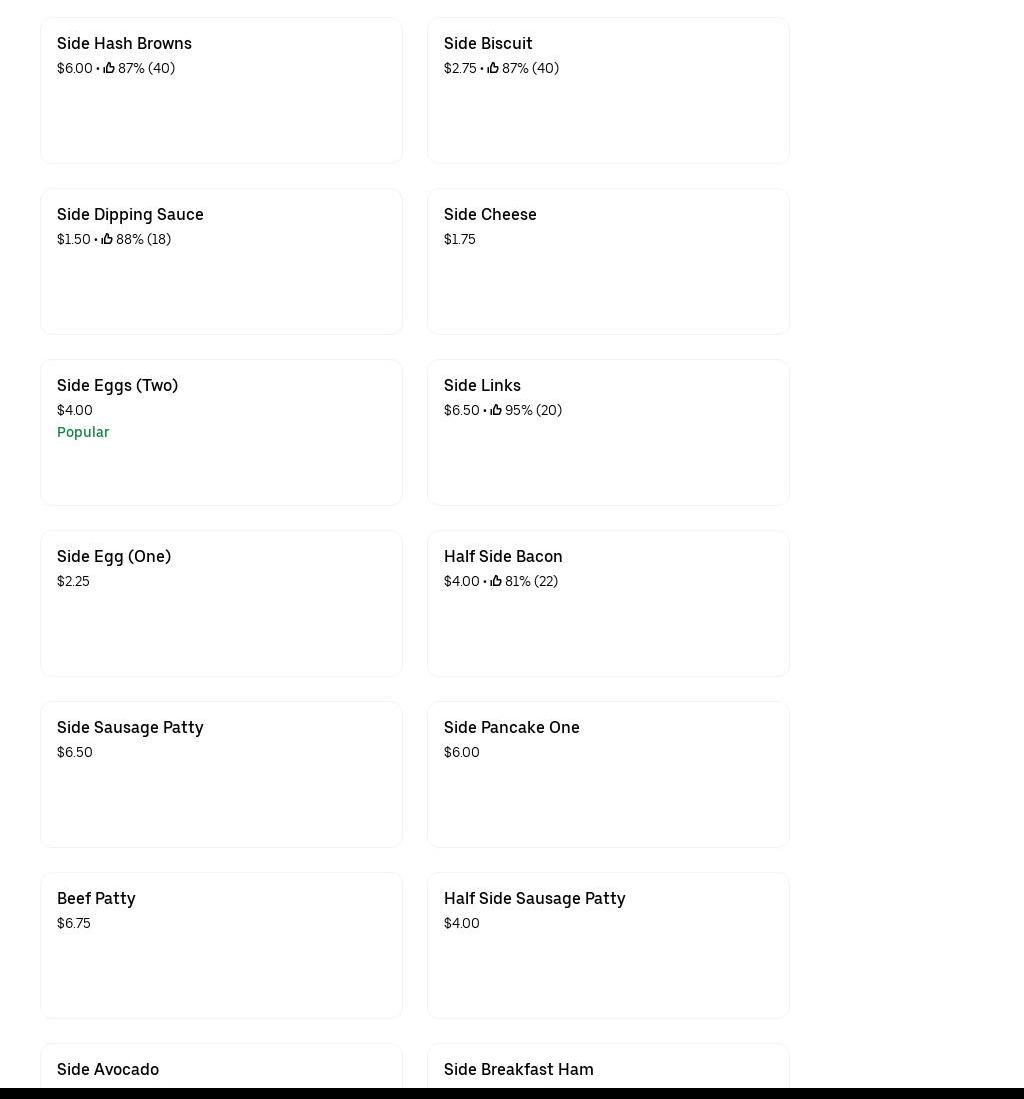Select the Side Sausage Patty card
Screen dimensions: 1024x1099
click(x=221, y=774)
